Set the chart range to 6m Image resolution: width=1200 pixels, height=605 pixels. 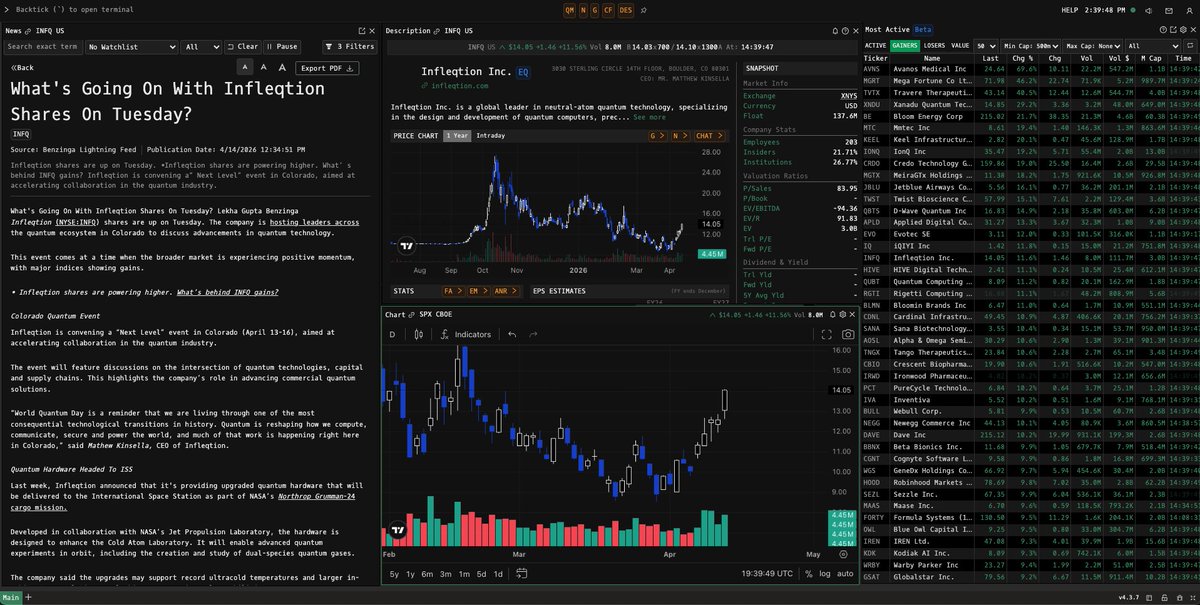(x=428, y=574)
